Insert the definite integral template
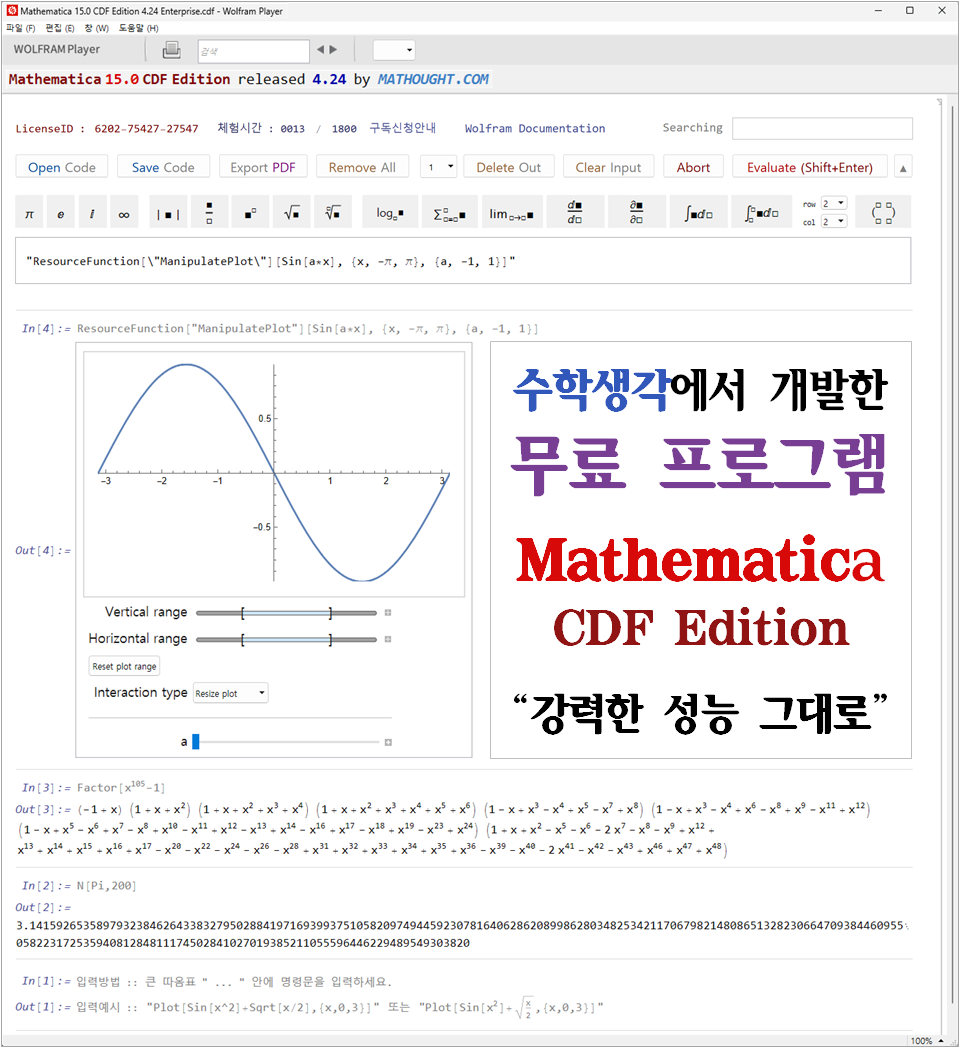960x1049 pixels. point(761,213)
